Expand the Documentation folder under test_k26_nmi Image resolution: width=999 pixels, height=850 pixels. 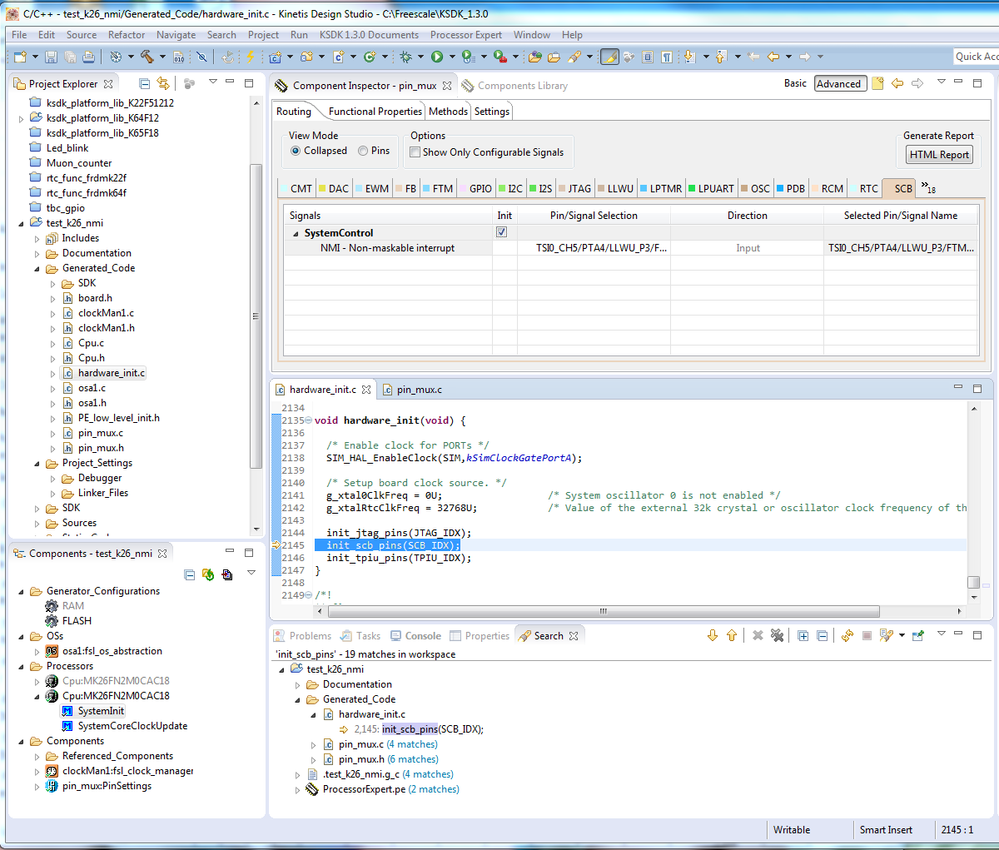(x=38, y=253)
